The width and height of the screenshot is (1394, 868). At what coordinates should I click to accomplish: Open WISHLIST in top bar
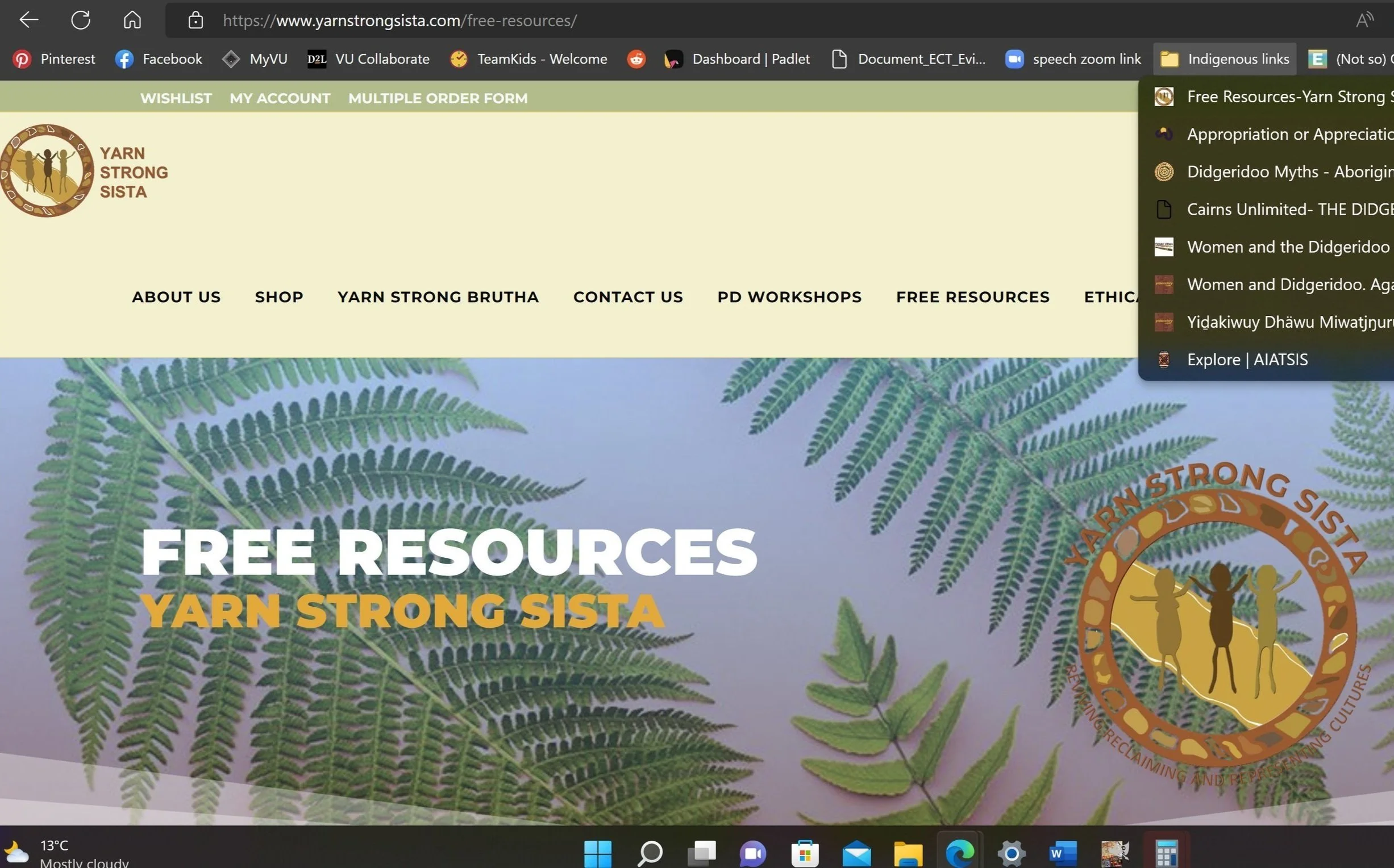click(x=176, y=98)
